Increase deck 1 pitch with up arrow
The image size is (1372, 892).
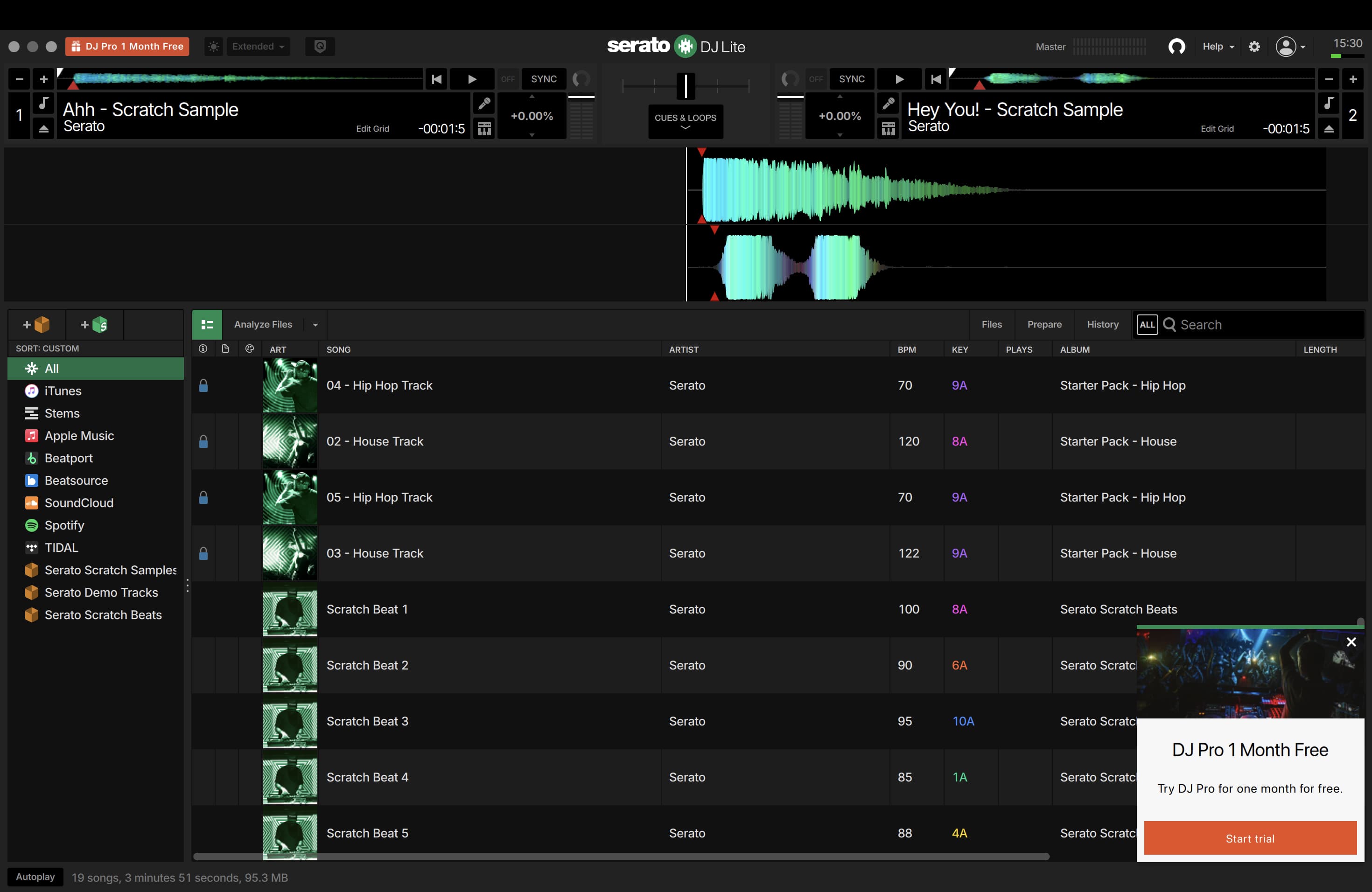(x=532, y=97)
